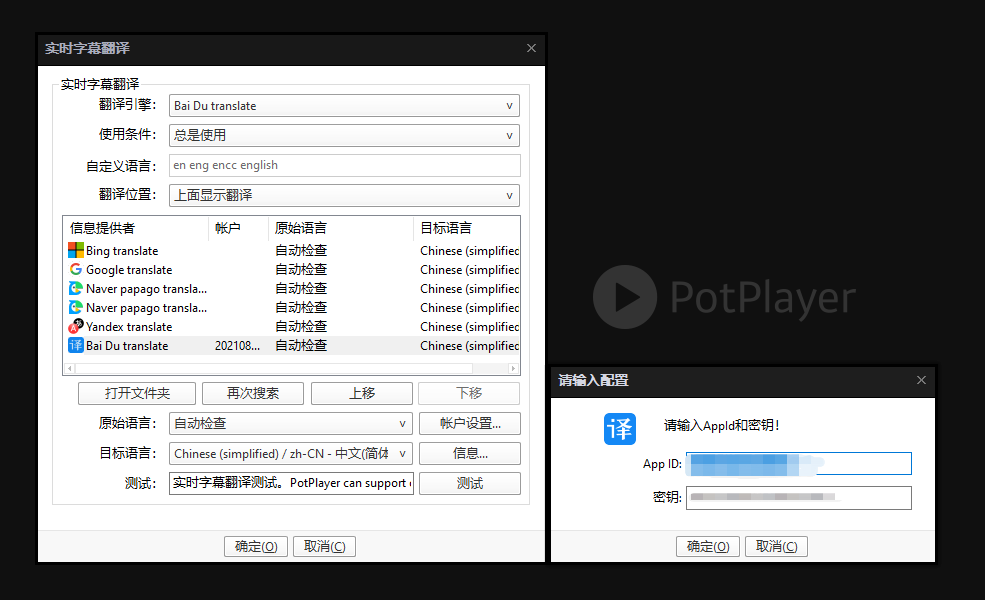Click 确定(O) in the config dialog

click(708, 547)
